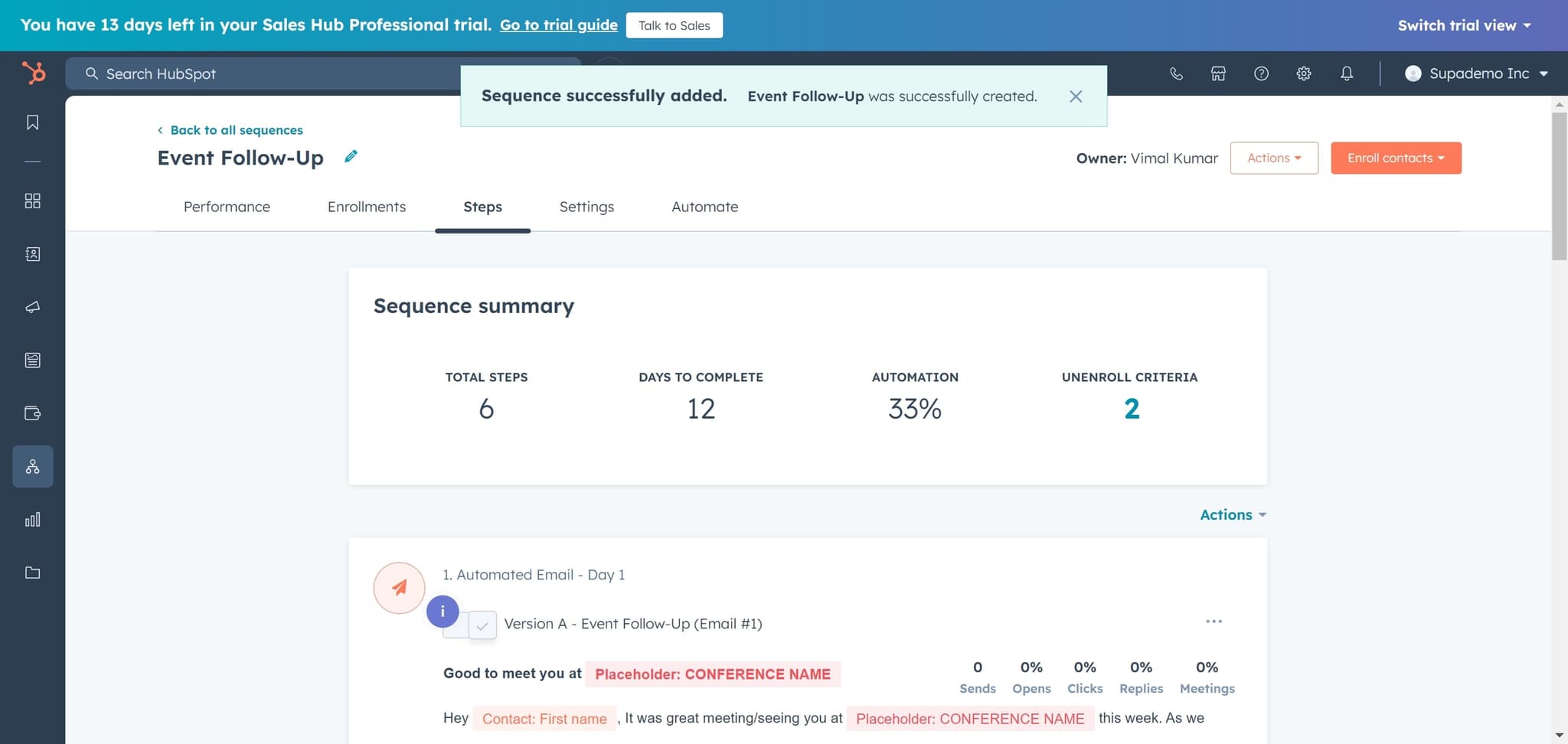Open the settings gear icon

(1304, 73)
